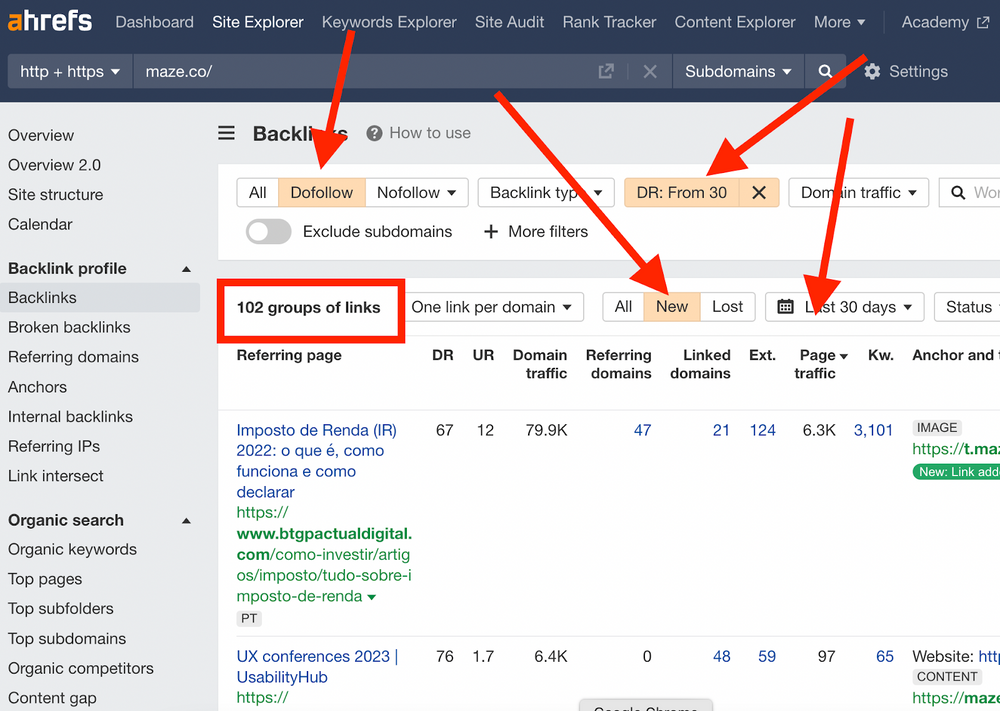Select the New links filter
The height and width of the screenshot is (711, 1000).
pos(672,307)
